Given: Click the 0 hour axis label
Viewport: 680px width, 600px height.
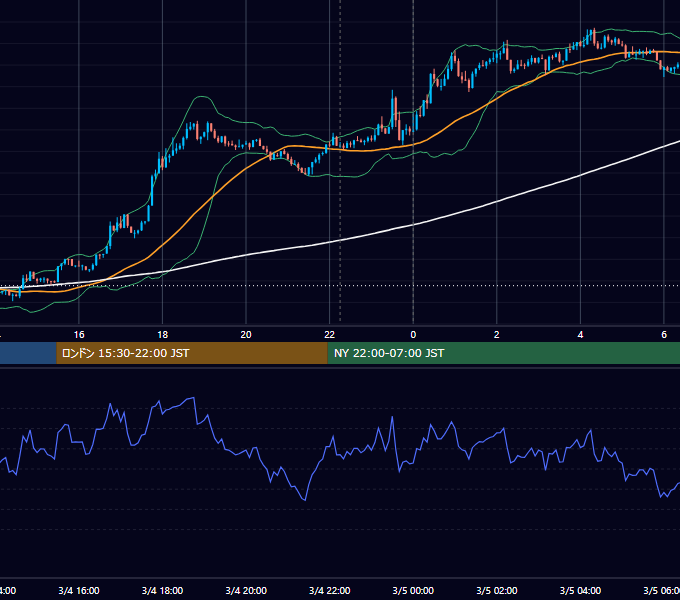Looking at the screenshot, I should tap(413, 335).
